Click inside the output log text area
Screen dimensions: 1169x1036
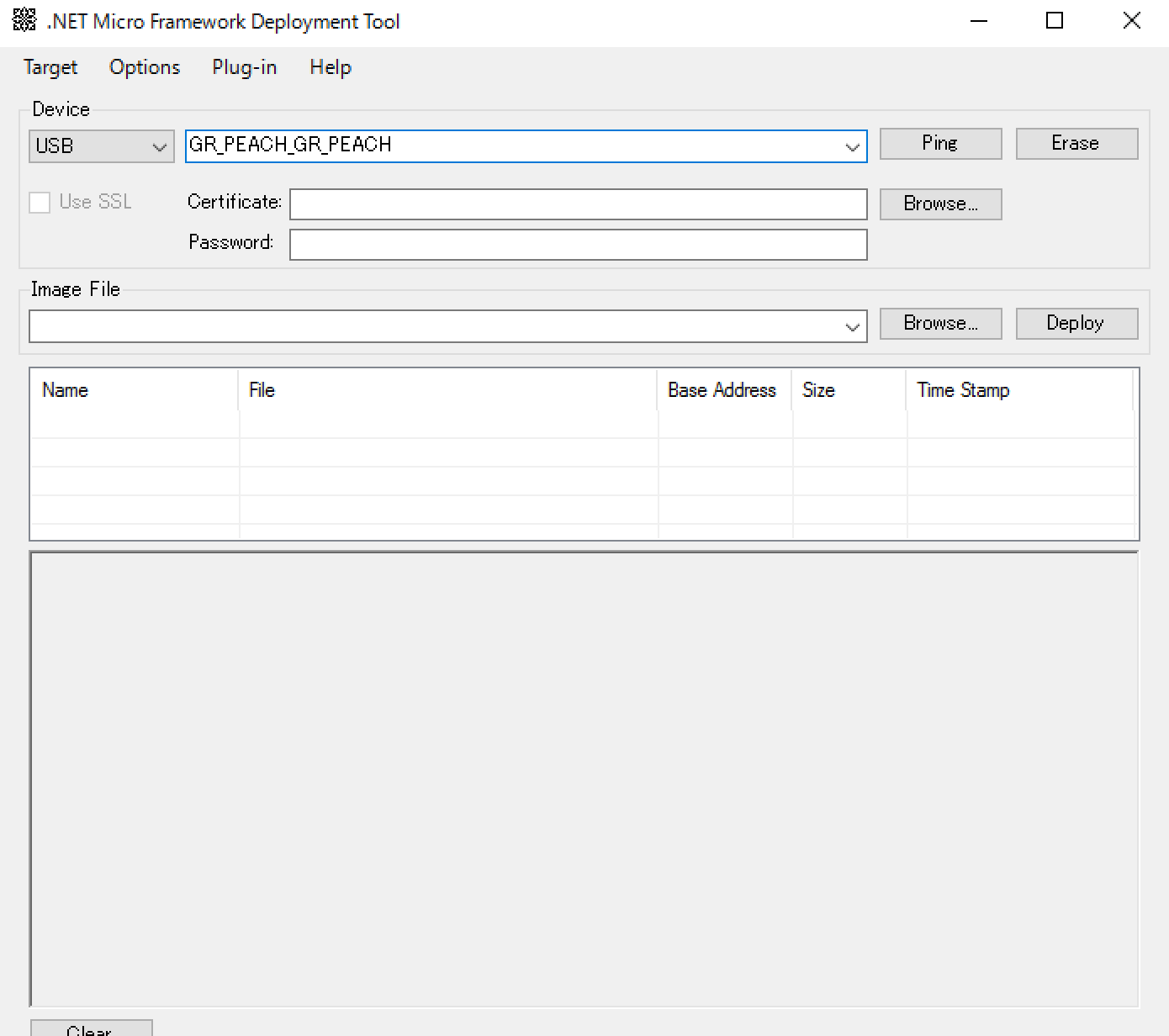point(584,779)
